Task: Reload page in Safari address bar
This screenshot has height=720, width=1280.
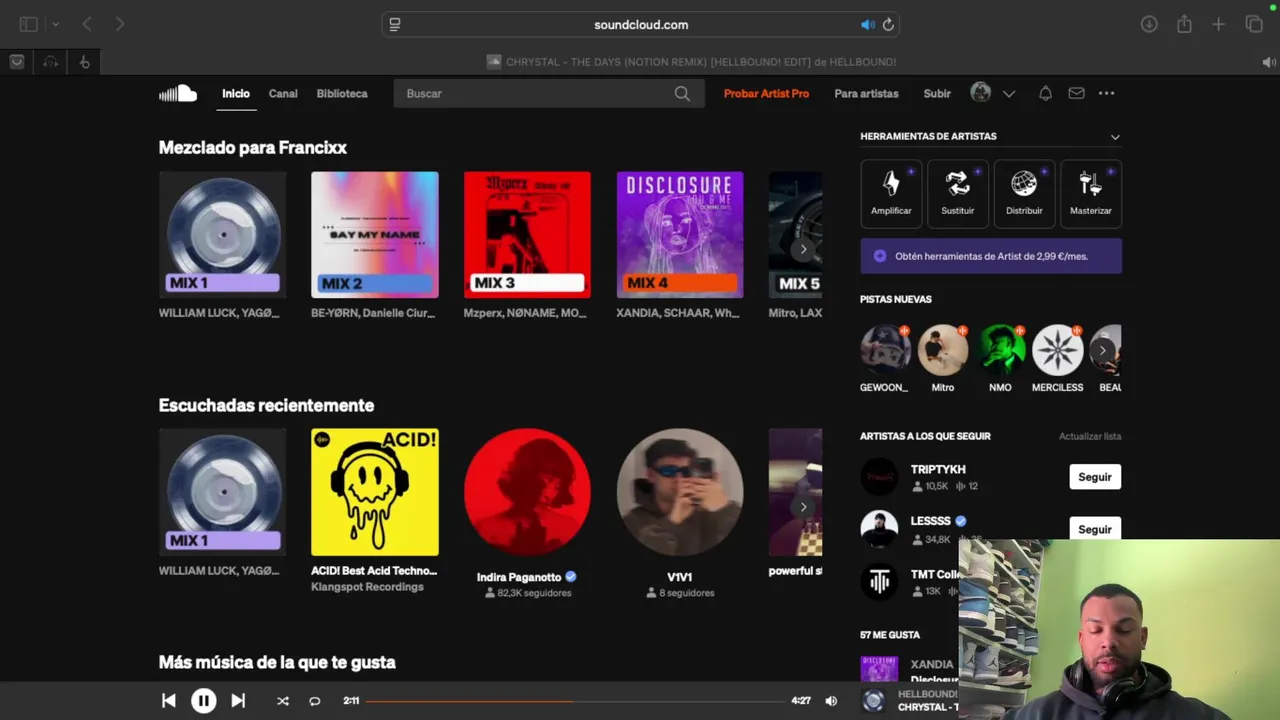Action: tap(888, 25)
